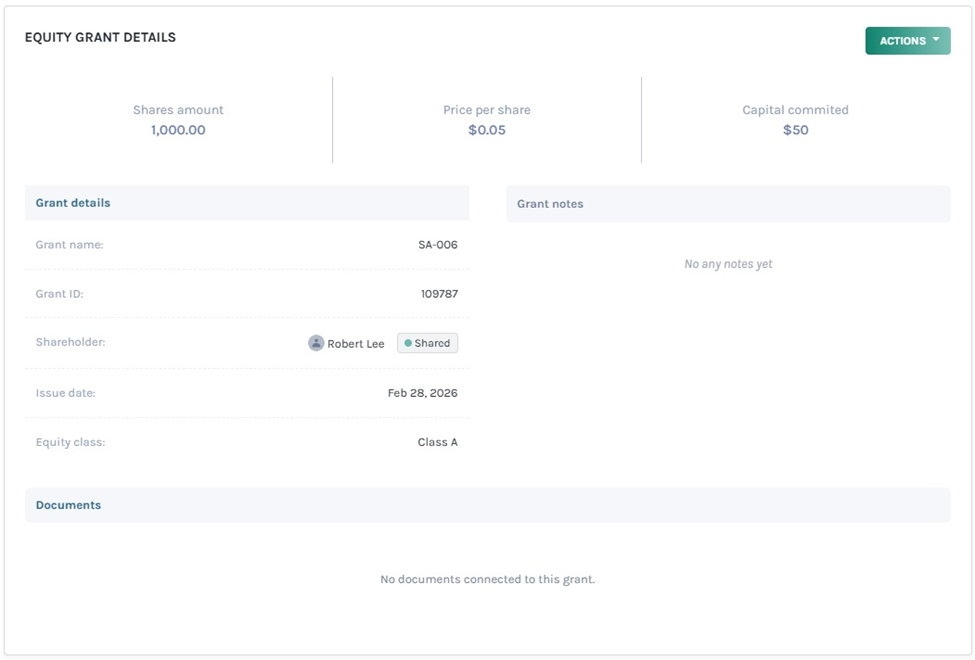Viewport: 975px width, 660px height.
Task: Click the Price per share $0.05 value
Action: [487, 129]
